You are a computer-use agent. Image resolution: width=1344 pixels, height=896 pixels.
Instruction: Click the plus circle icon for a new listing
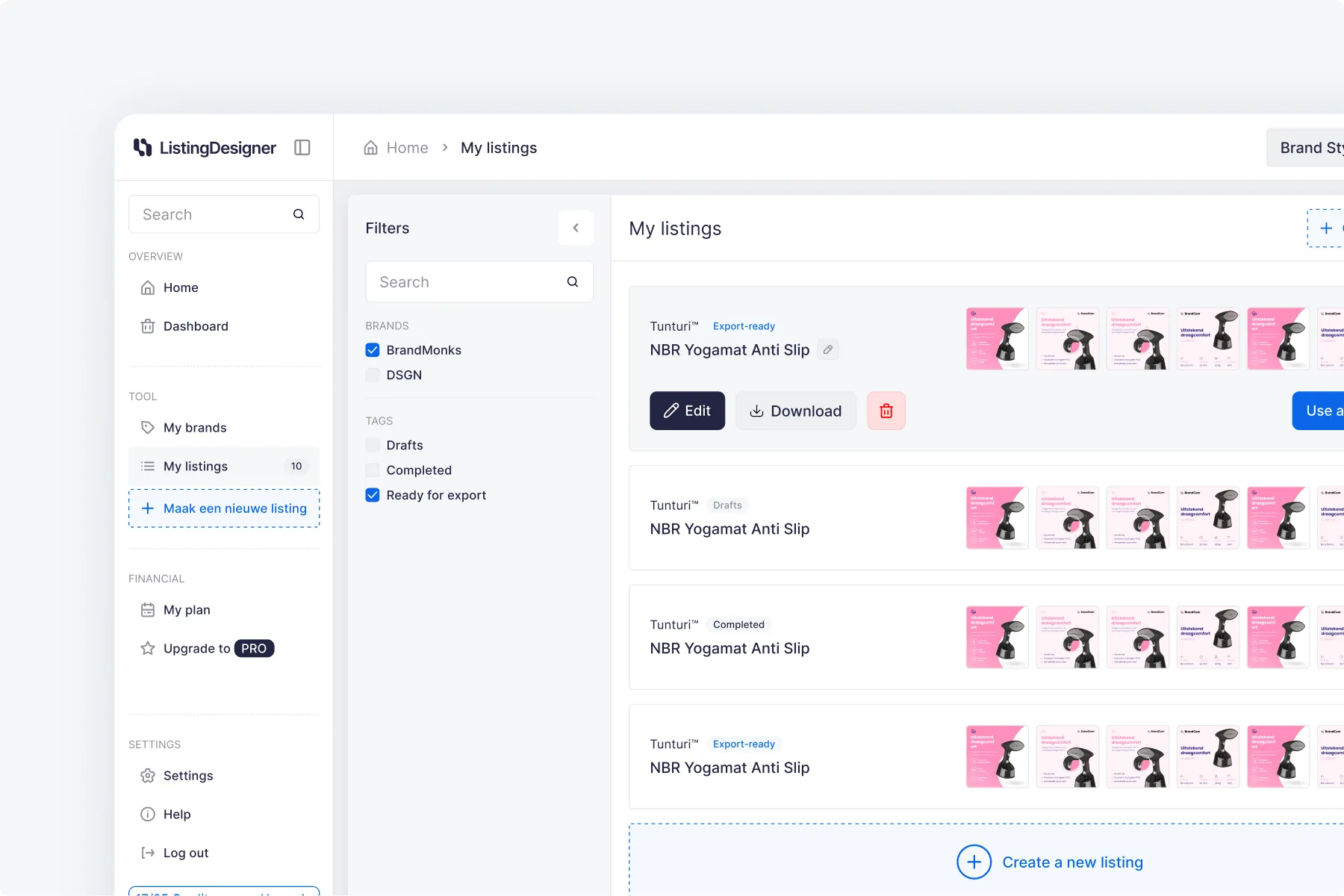(x=974, y=862)
